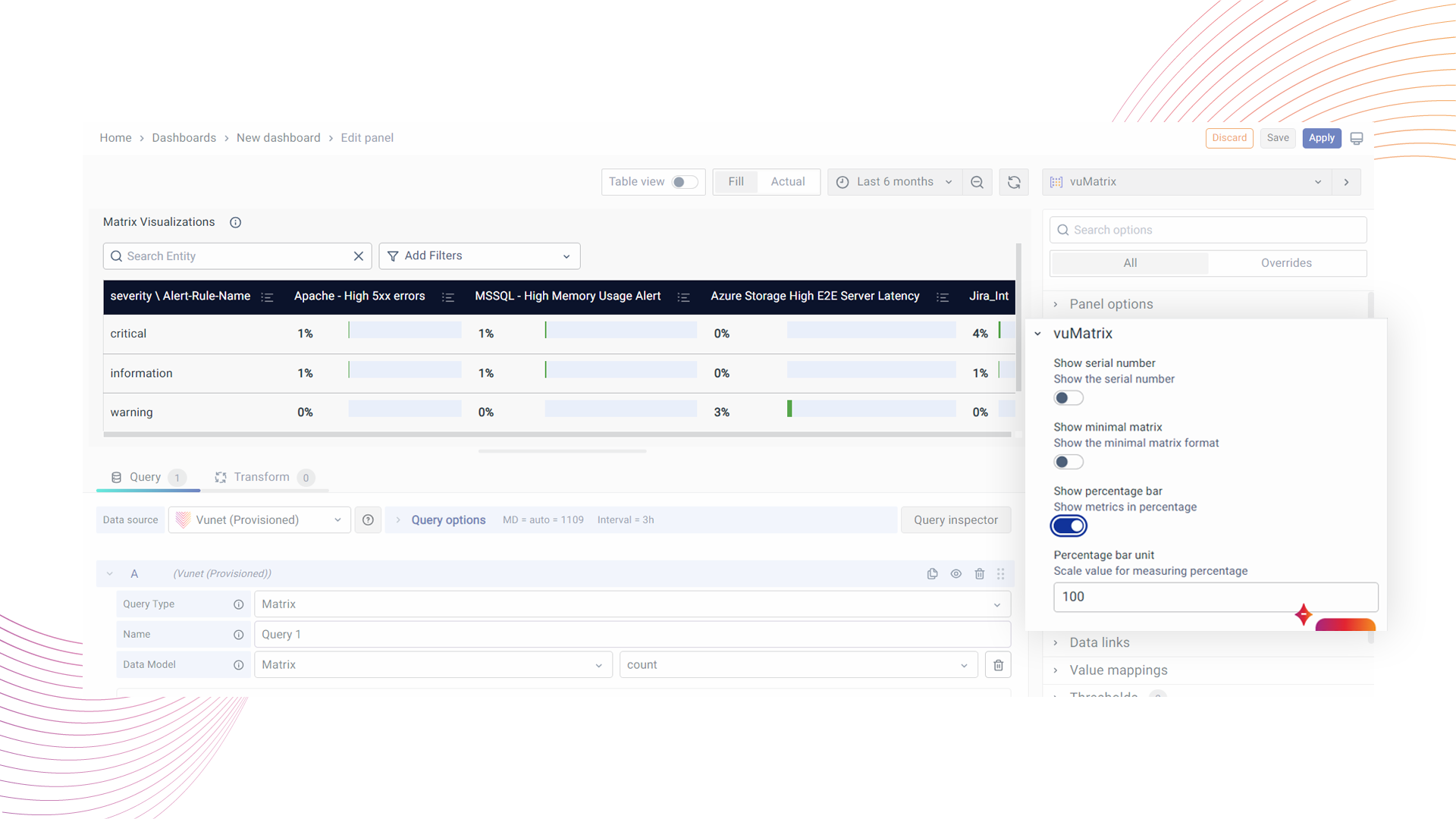The width and height of the screenshot is (1456, 819).
Task: Select the Overrides tab
Action: 1286,263
